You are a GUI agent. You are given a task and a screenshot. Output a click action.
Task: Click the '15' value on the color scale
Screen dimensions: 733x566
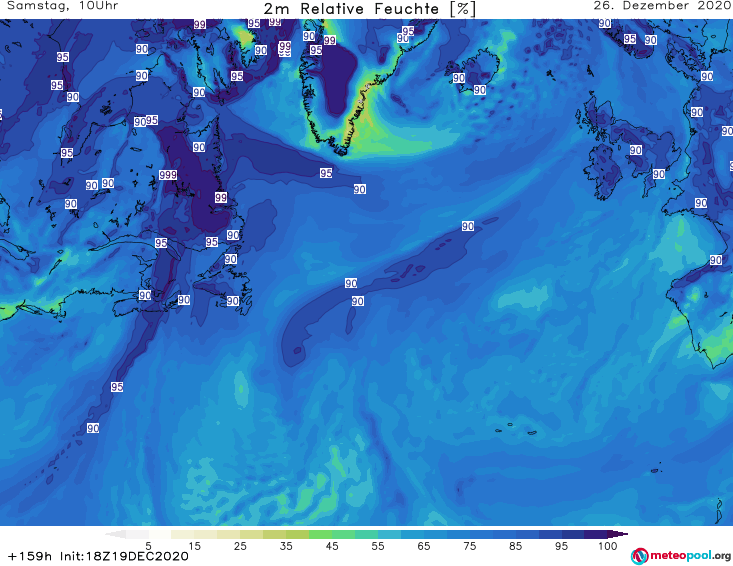[x=194, y=546]
